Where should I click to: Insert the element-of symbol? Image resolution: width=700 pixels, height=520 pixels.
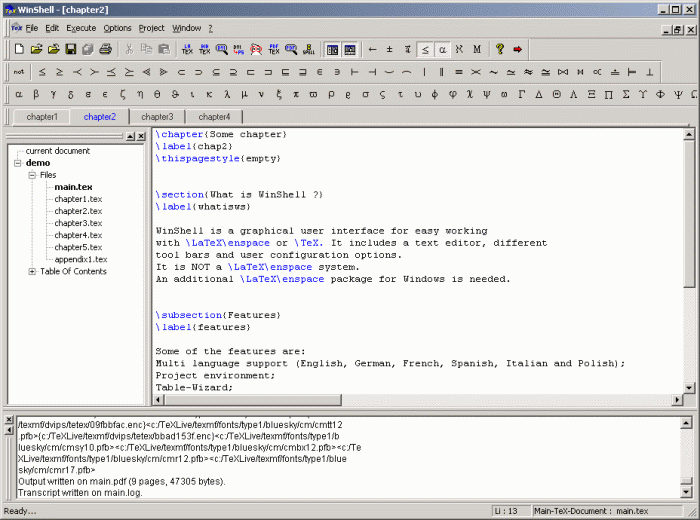[x=320, y=72]
